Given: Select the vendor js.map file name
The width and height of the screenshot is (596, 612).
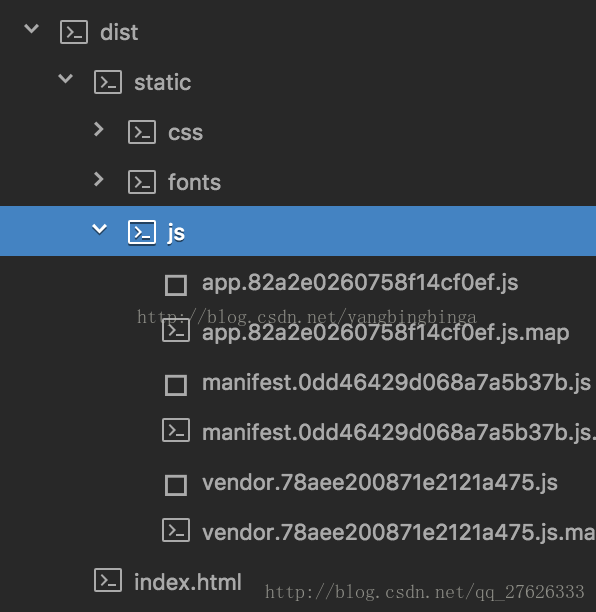Looking at the screenshot, I should [x=399, y=532].
